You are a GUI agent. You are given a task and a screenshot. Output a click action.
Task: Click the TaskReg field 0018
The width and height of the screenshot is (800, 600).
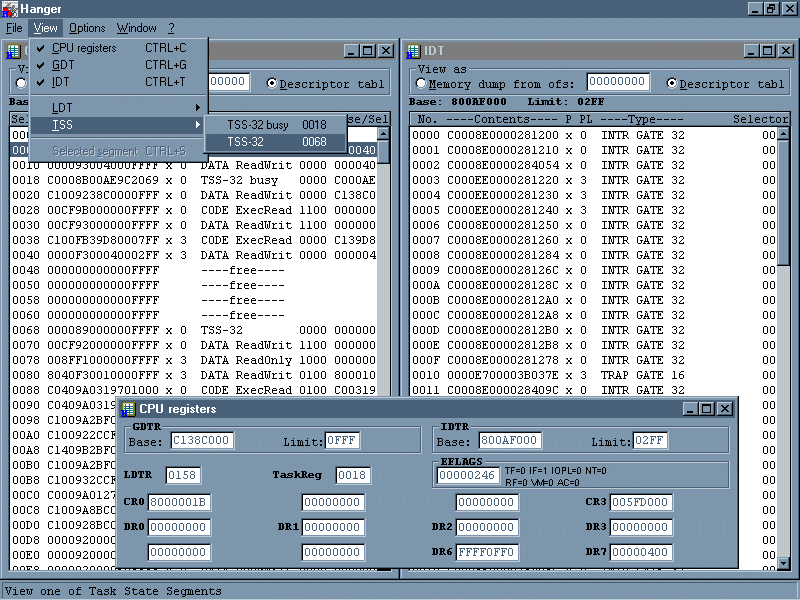(x=353, y=475)
